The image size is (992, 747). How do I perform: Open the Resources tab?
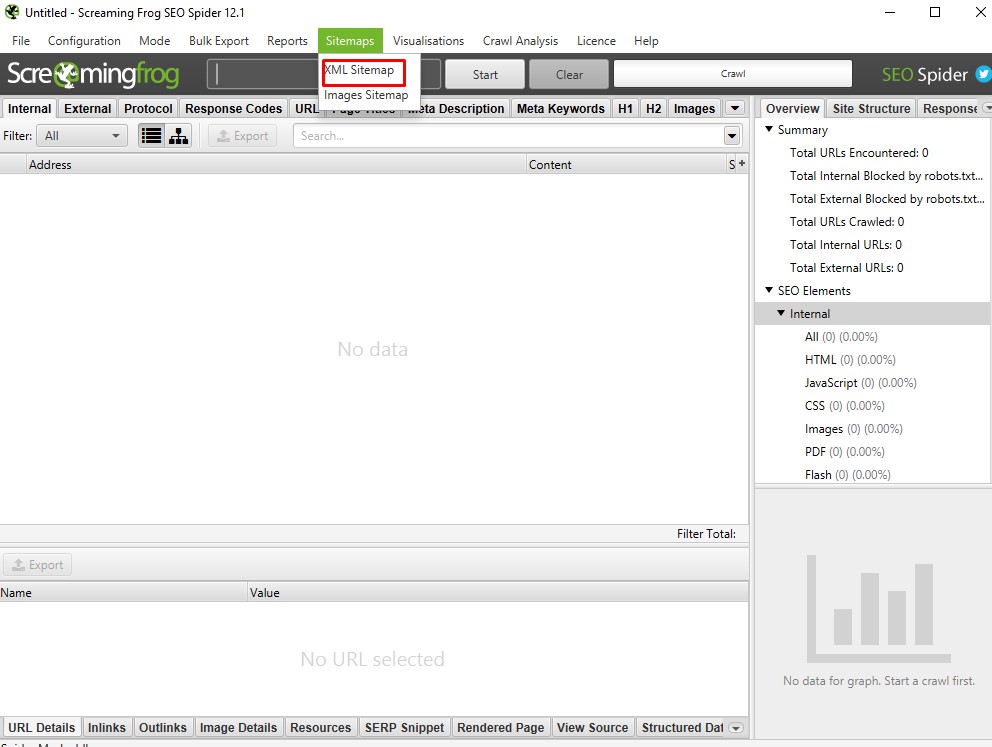(x=320, y=727)
